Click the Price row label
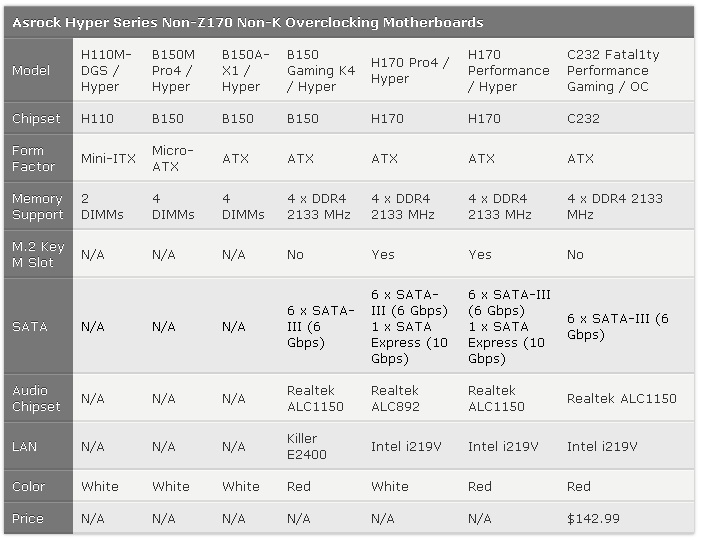Viewport: 701px width, 541px height. pos(28,519)
